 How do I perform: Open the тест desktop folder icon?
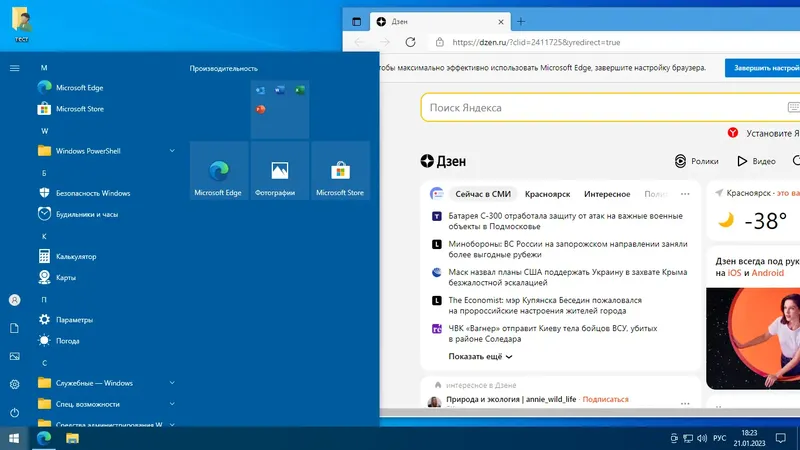click(21, 24)
